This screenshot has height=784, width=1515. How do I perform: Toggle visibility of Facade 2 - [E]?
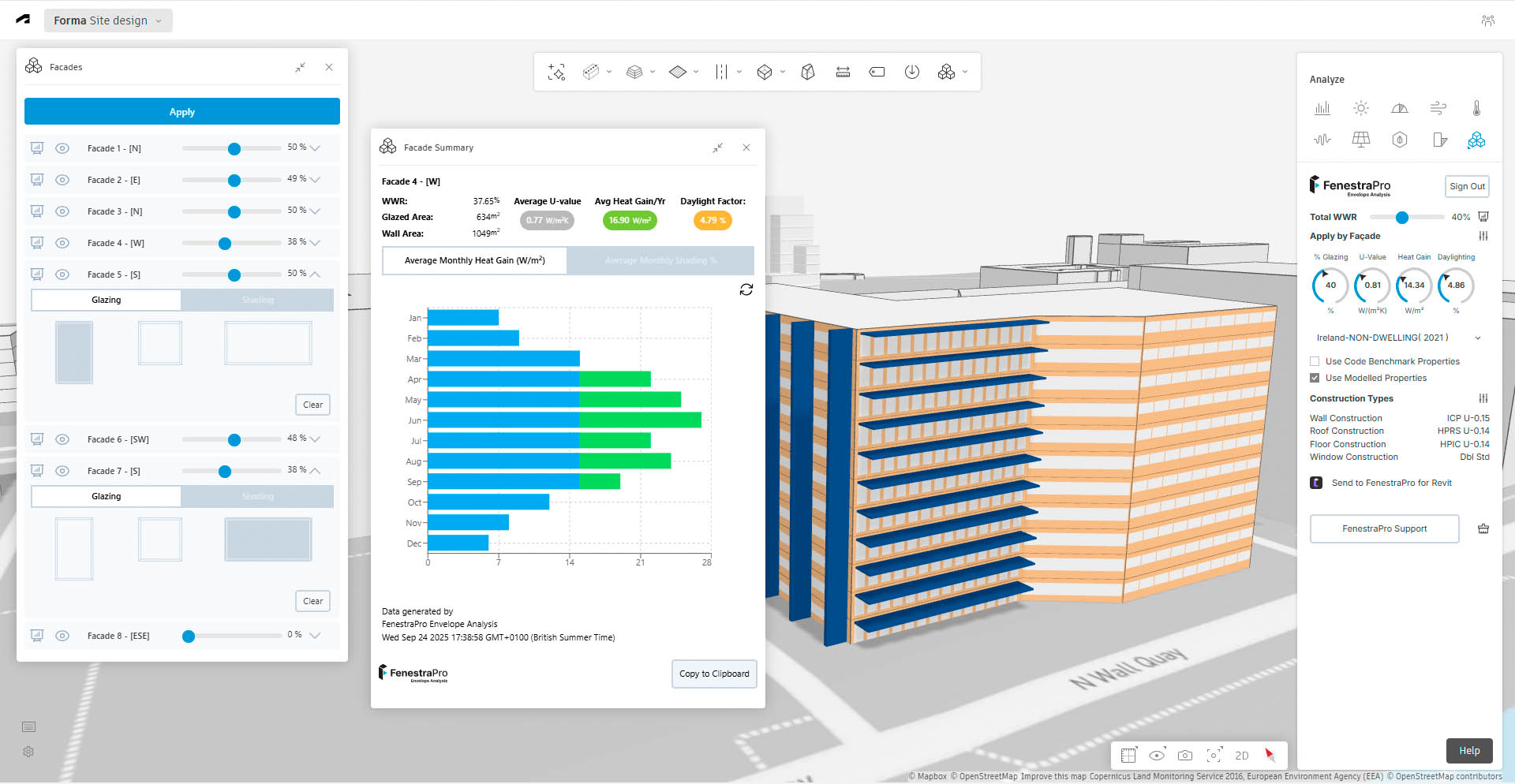coord(62,180)
